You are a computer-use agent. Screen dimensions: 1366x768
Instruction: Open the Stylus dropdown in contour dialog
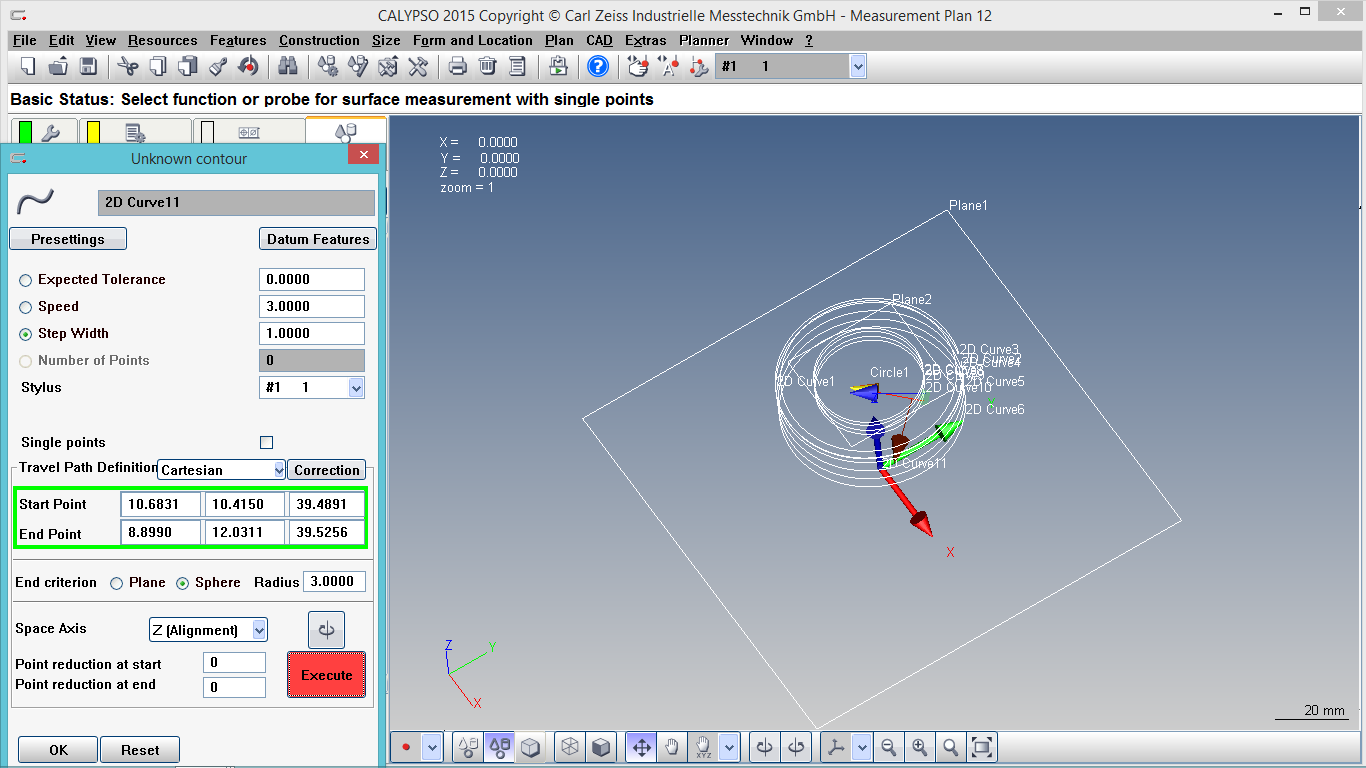[x=356, y=387]
